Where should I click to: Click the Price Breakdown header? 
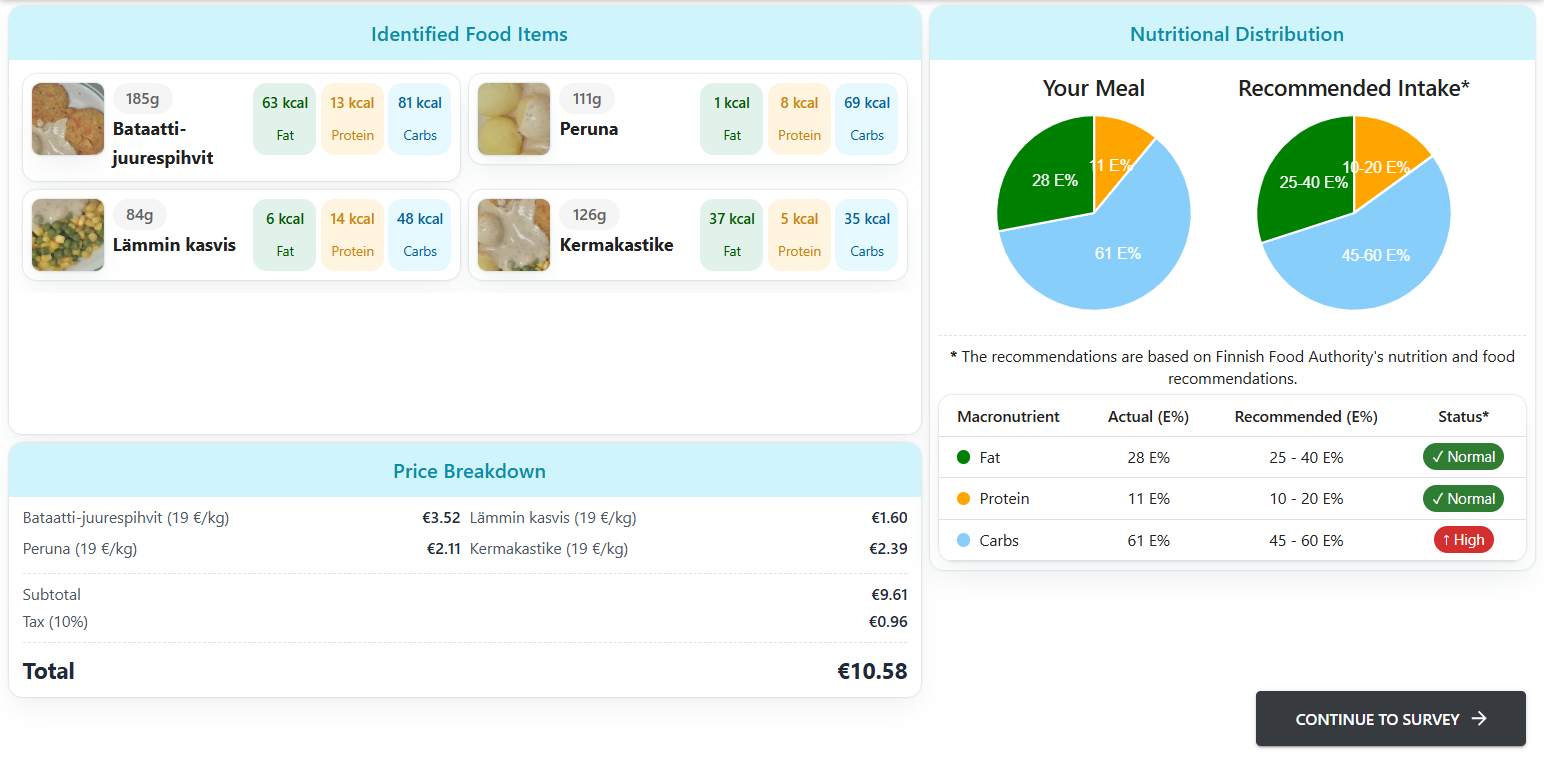click(x=469, y=471)
